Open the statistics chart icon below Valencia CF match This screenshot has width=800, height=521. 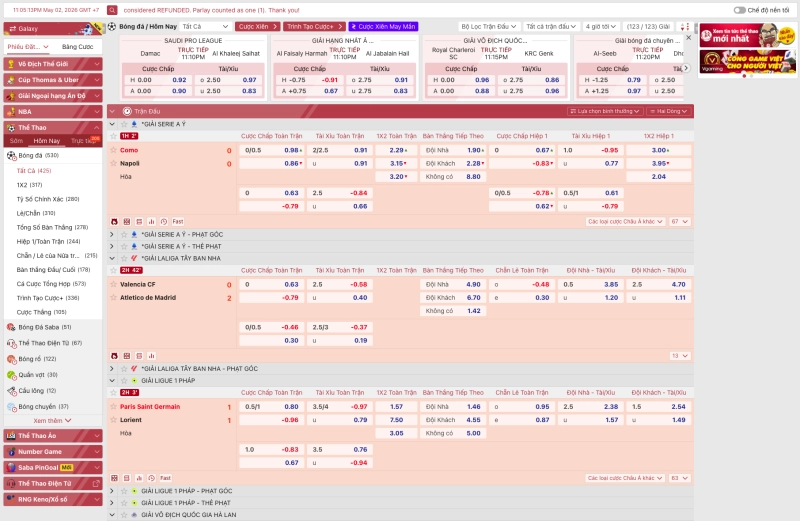click(x=152, y=356)
